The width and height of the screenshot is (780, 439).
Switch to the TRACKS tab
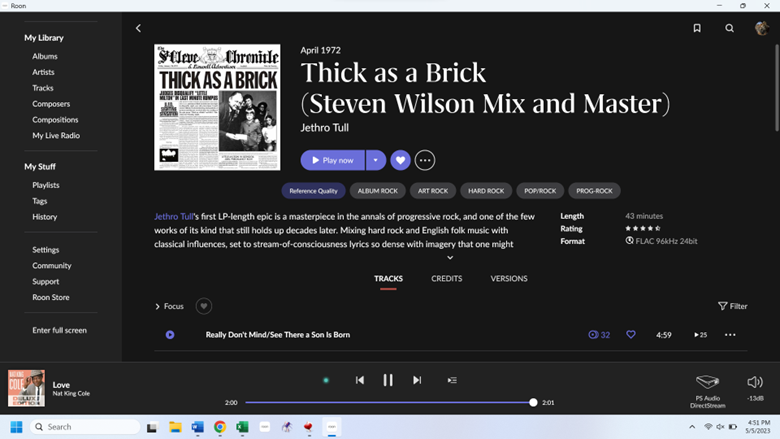(389, 278)
